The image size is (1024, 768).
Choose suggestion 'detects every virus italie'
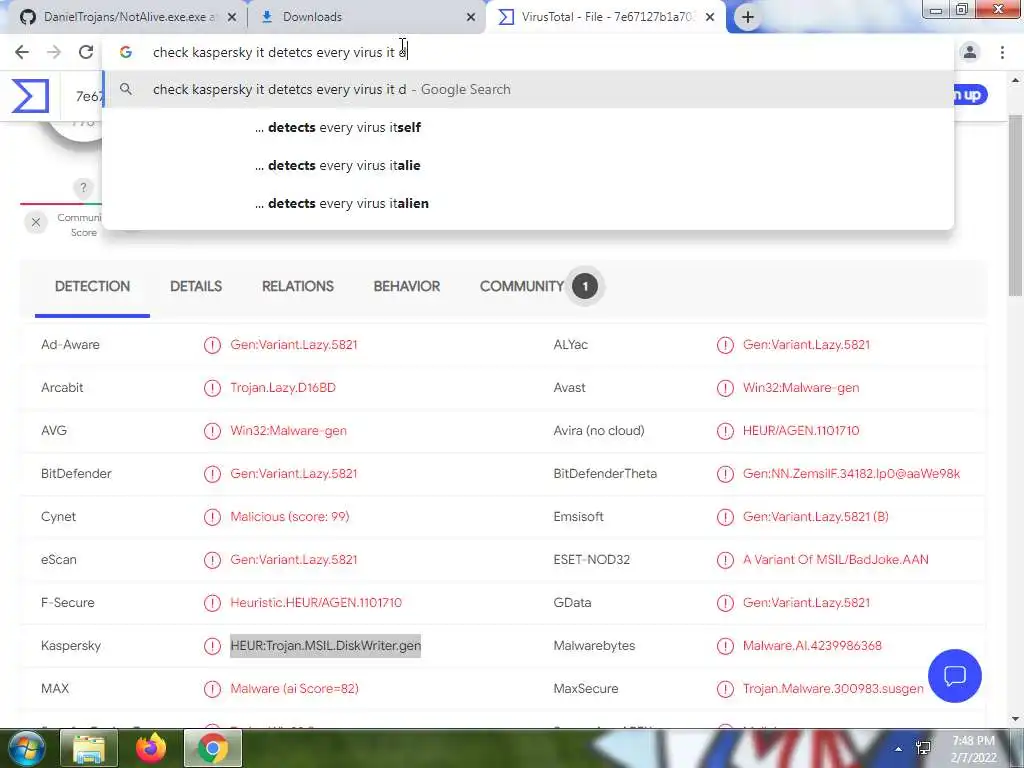[528, 165]
